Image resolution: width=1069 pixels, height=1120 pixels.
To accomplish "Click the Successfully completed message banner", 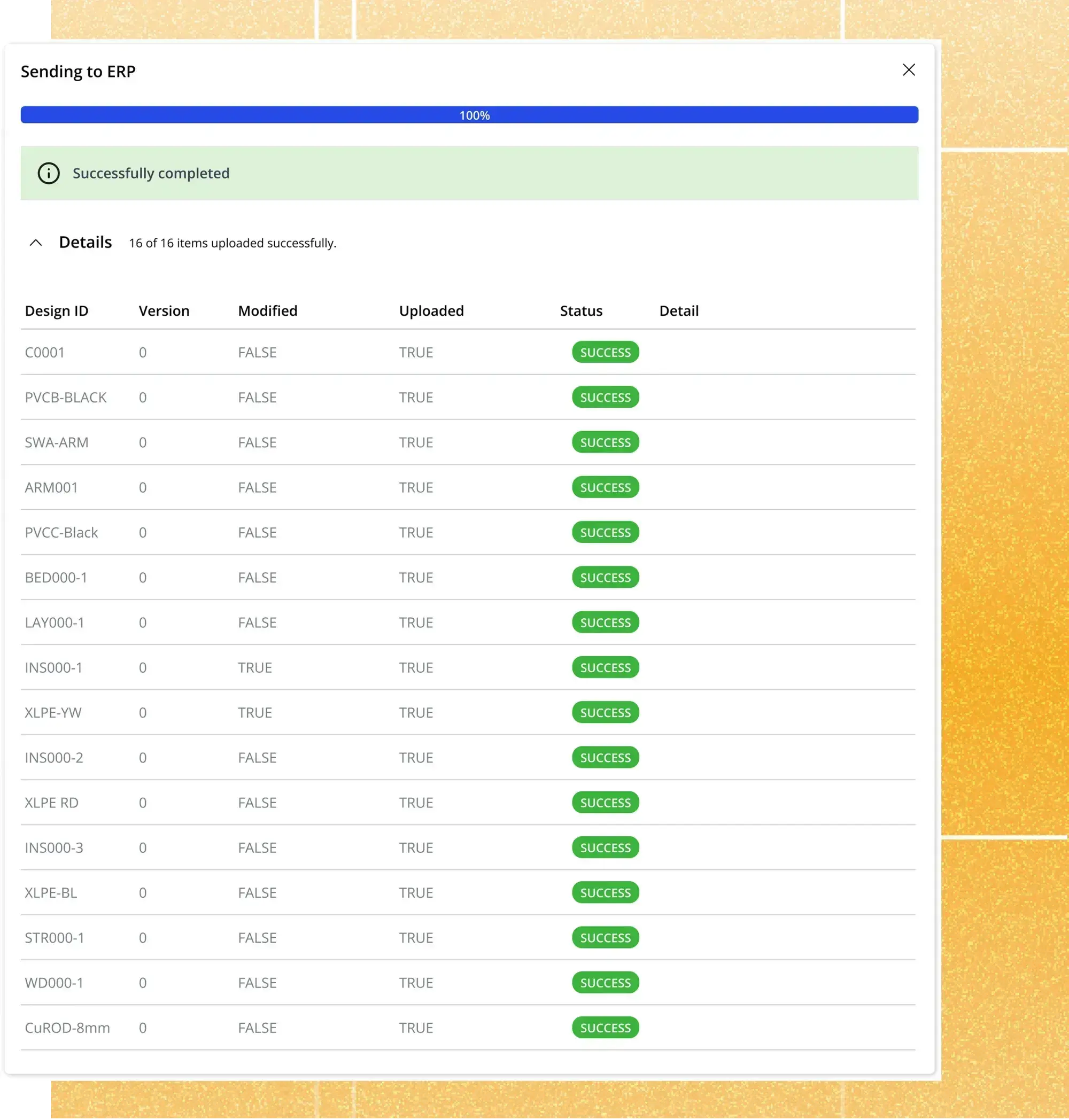I will coord(469,173).
